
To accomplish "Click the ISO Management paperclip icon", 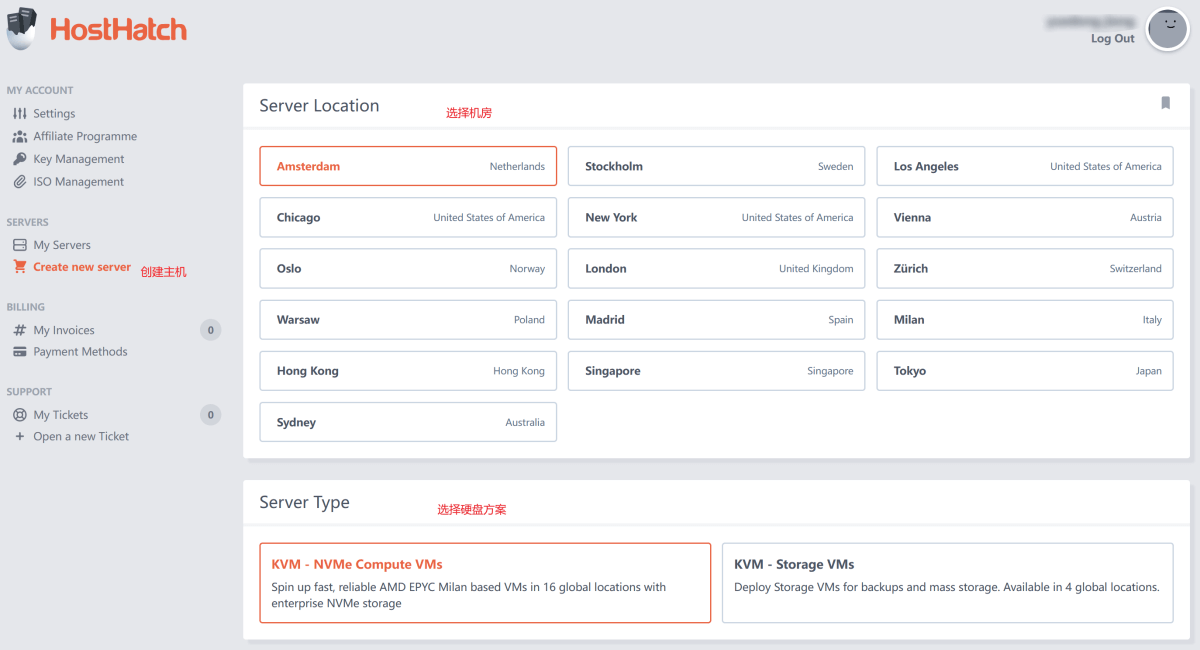I will tap(20, 182).
